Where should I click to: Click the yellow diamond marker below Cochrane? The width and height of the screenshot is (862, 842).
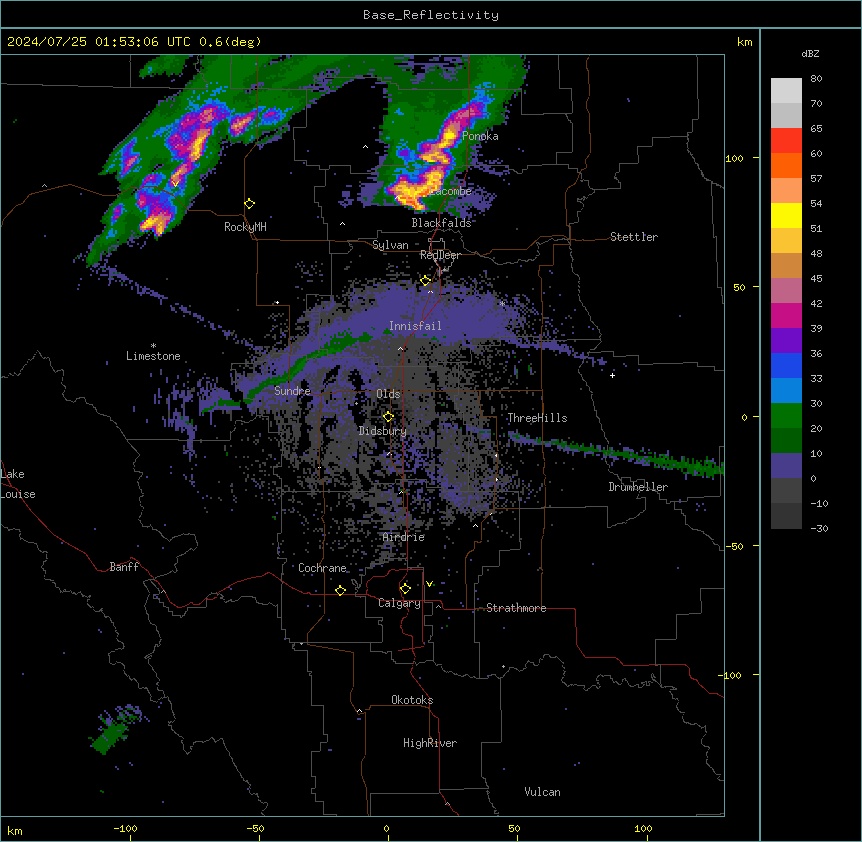tap(340, 590)
